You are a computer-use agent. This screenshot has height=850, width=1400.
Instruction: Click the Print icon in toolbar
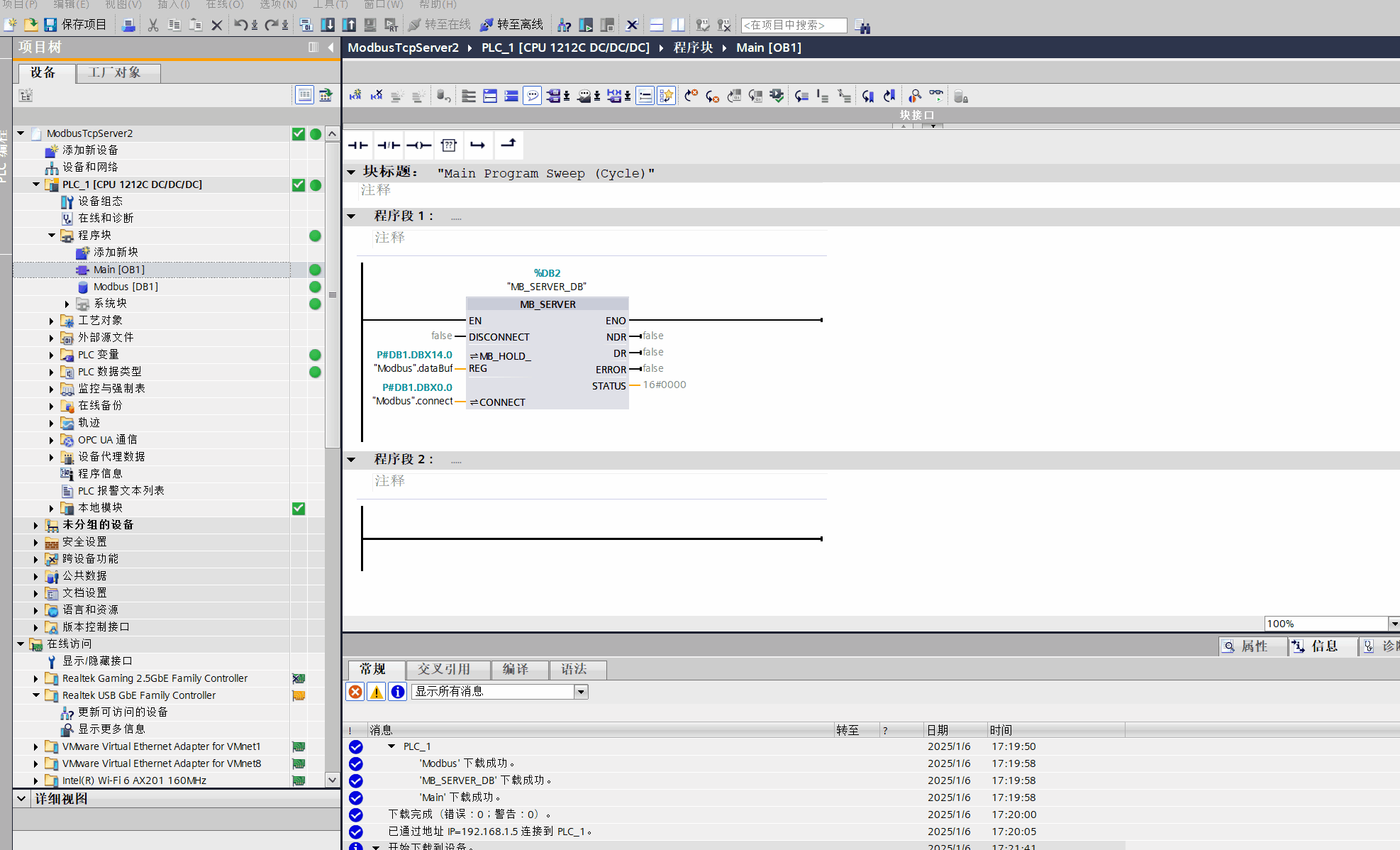click(x=128, y=25)
